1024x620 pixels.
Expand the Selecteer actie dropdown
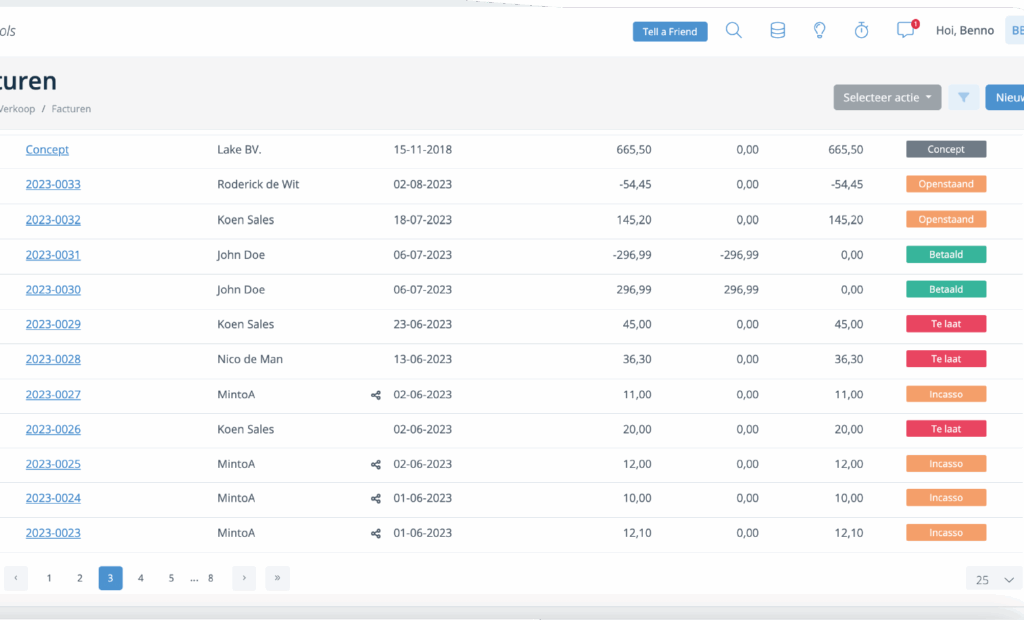coord(887,97)
